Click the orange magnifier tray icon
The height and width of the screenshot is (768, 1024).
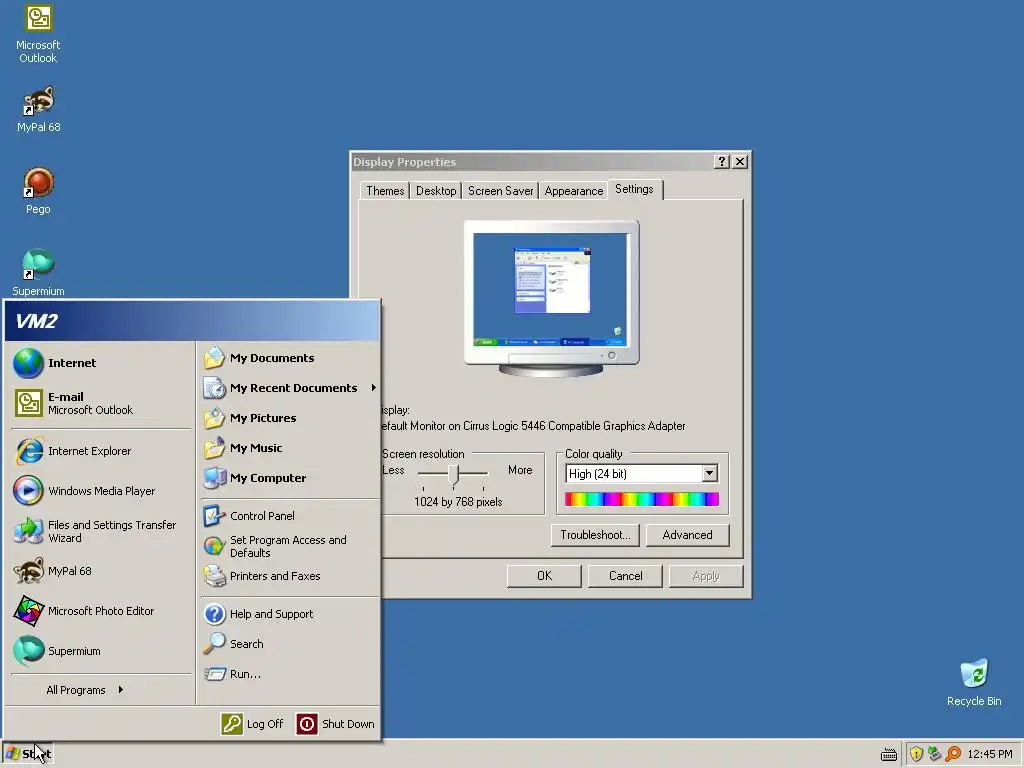[x=953, y=754]
